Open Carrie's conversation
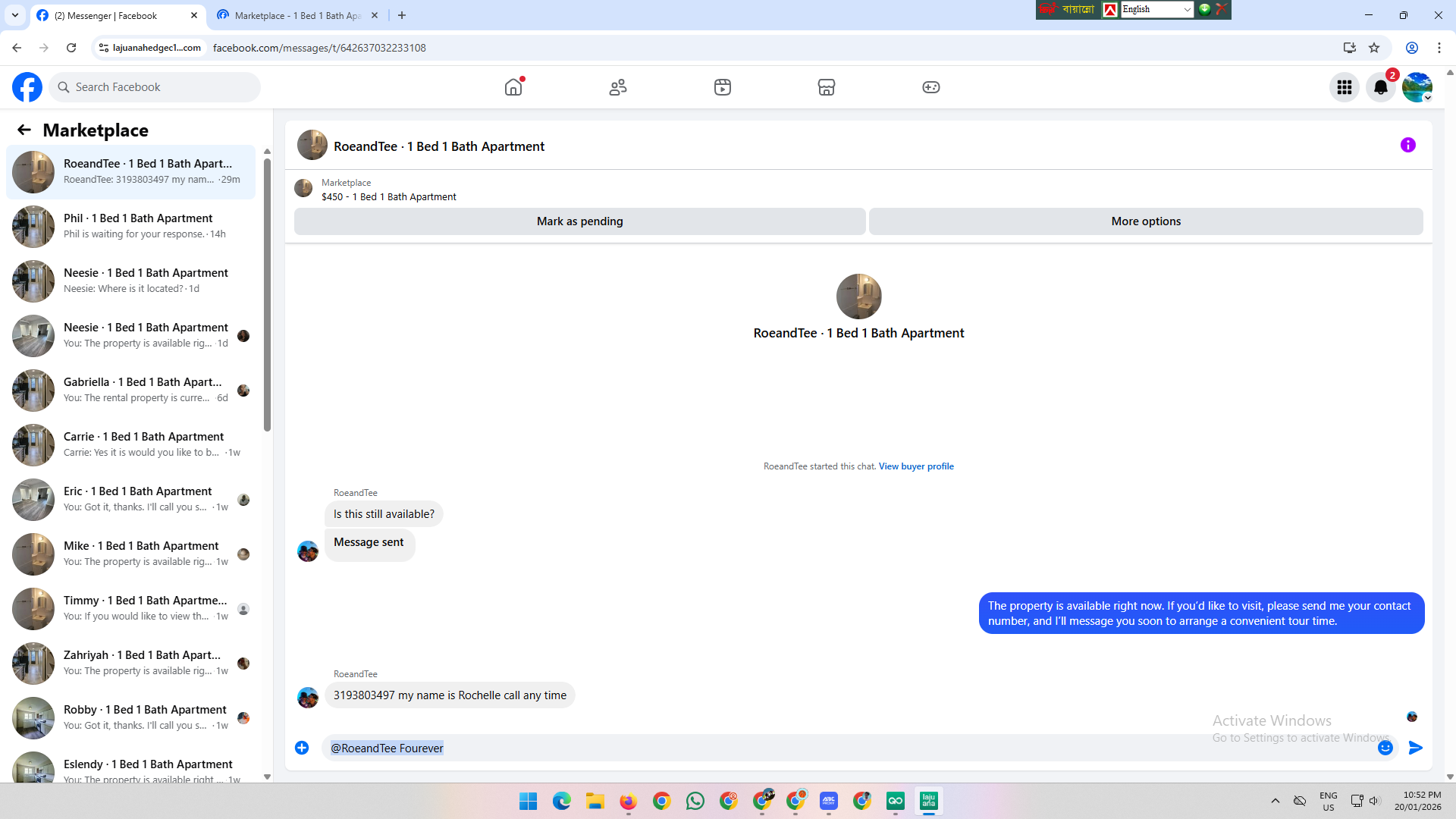This screenshot has width=1456, height=819. [131, 445]
